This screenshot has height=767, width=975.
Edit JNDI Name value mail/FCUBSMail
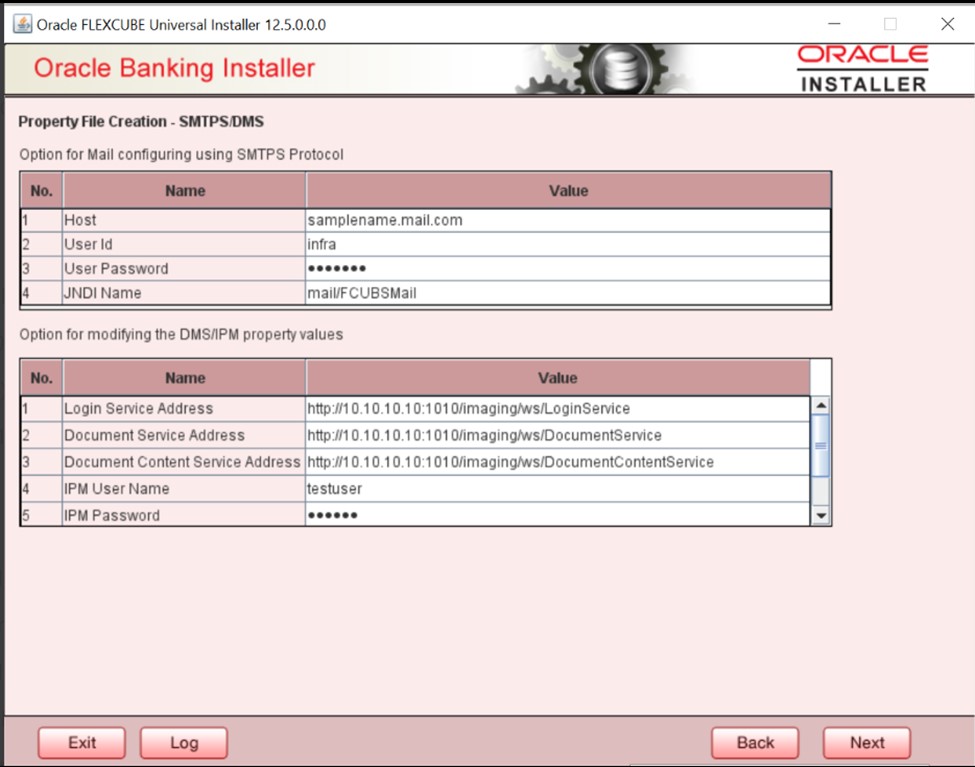click(568, 293)
